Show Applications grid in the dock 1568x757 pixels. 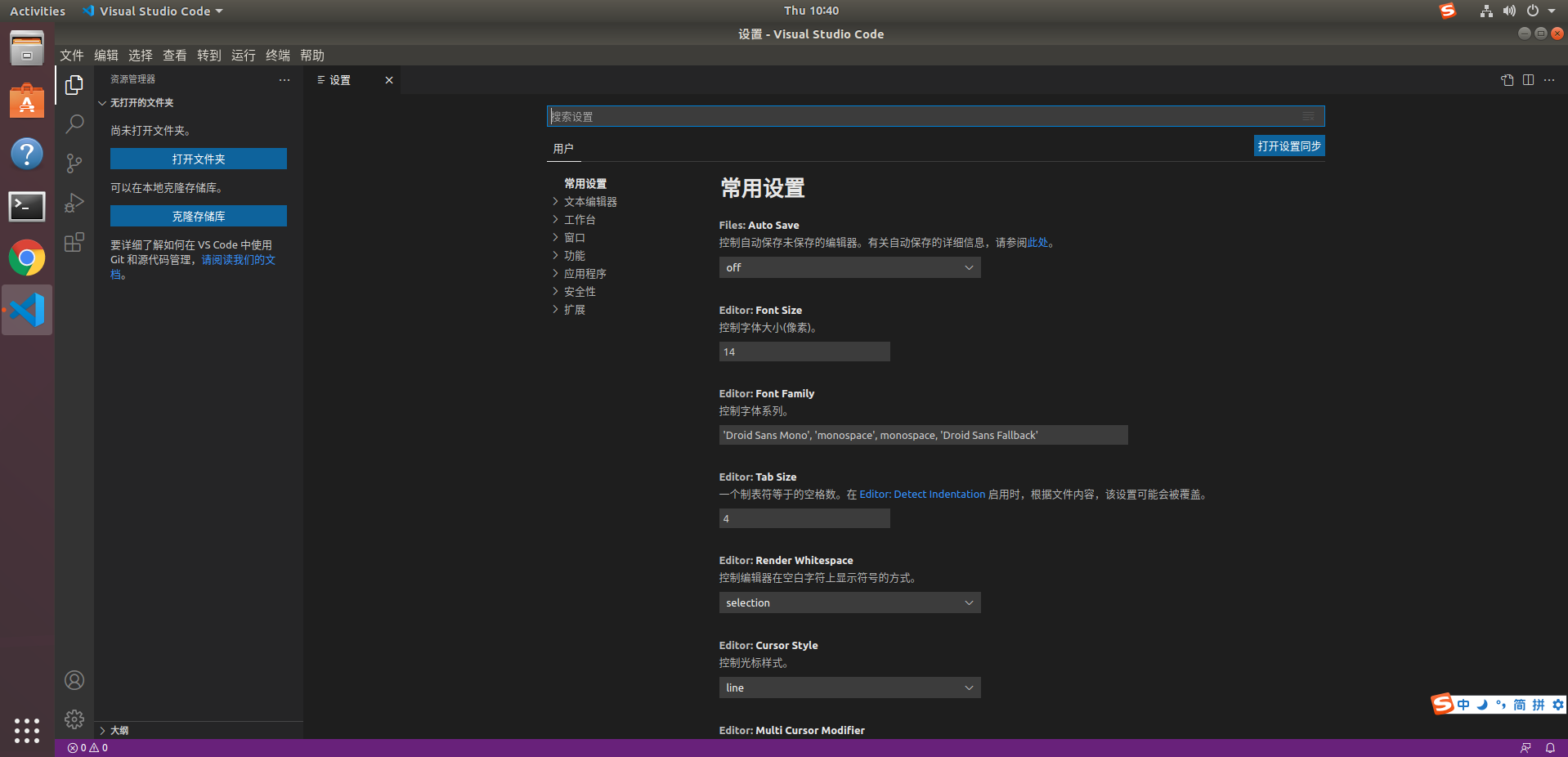[x=27, y=730]
